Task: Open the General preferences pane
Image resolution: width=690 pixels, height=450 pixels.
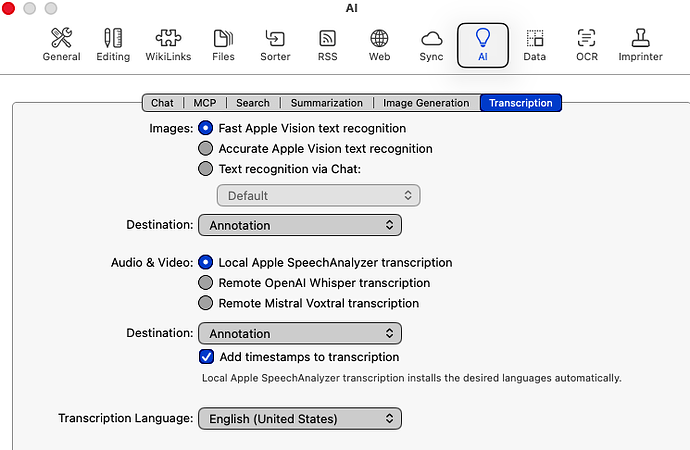Action: point(61,45)
